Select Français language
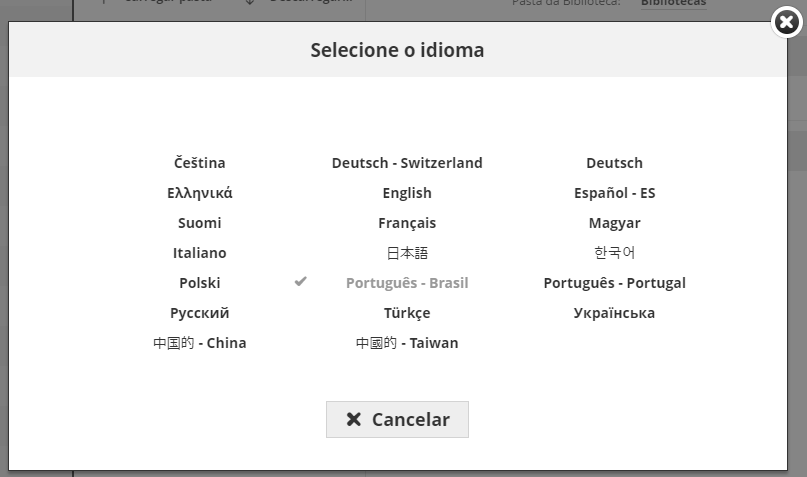This screenshot has width=807, height=477. (x=407, y=223)
